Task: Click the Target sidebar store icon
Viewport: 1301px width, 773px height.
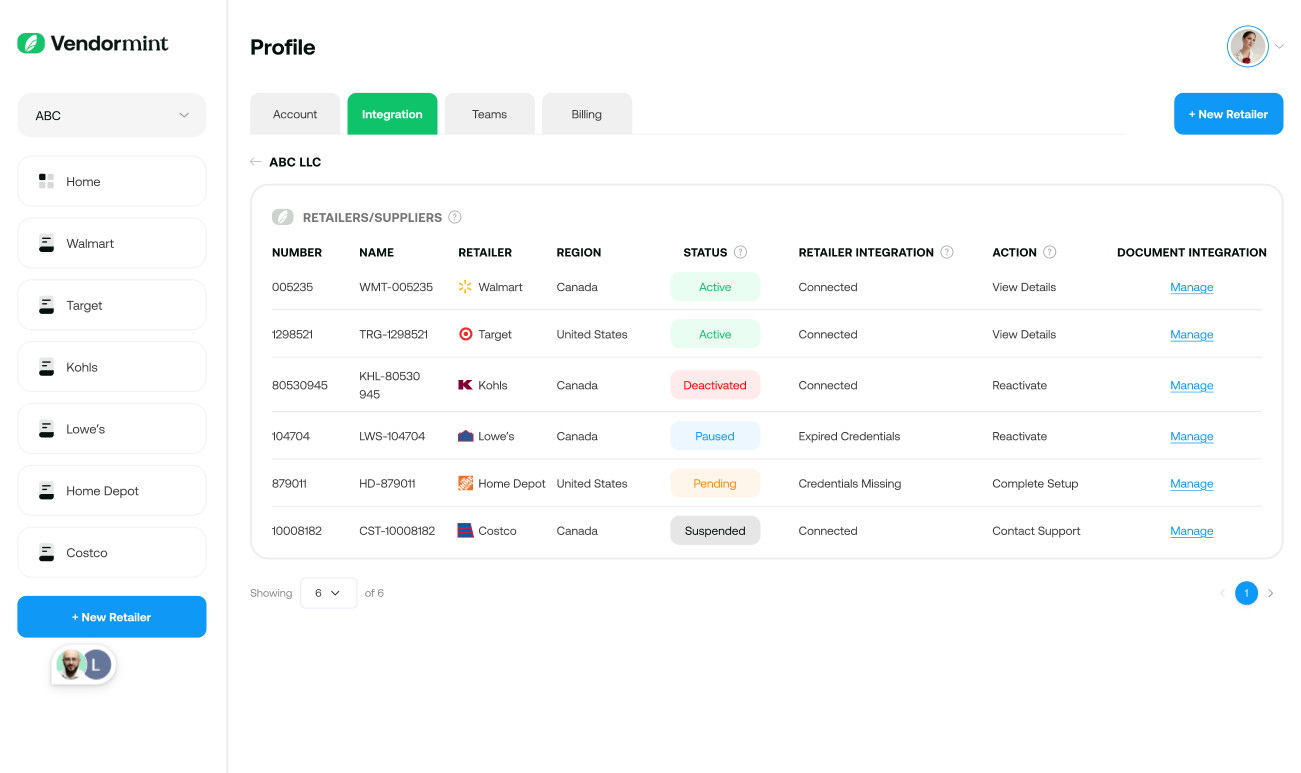Action: (x=46, y=305)
